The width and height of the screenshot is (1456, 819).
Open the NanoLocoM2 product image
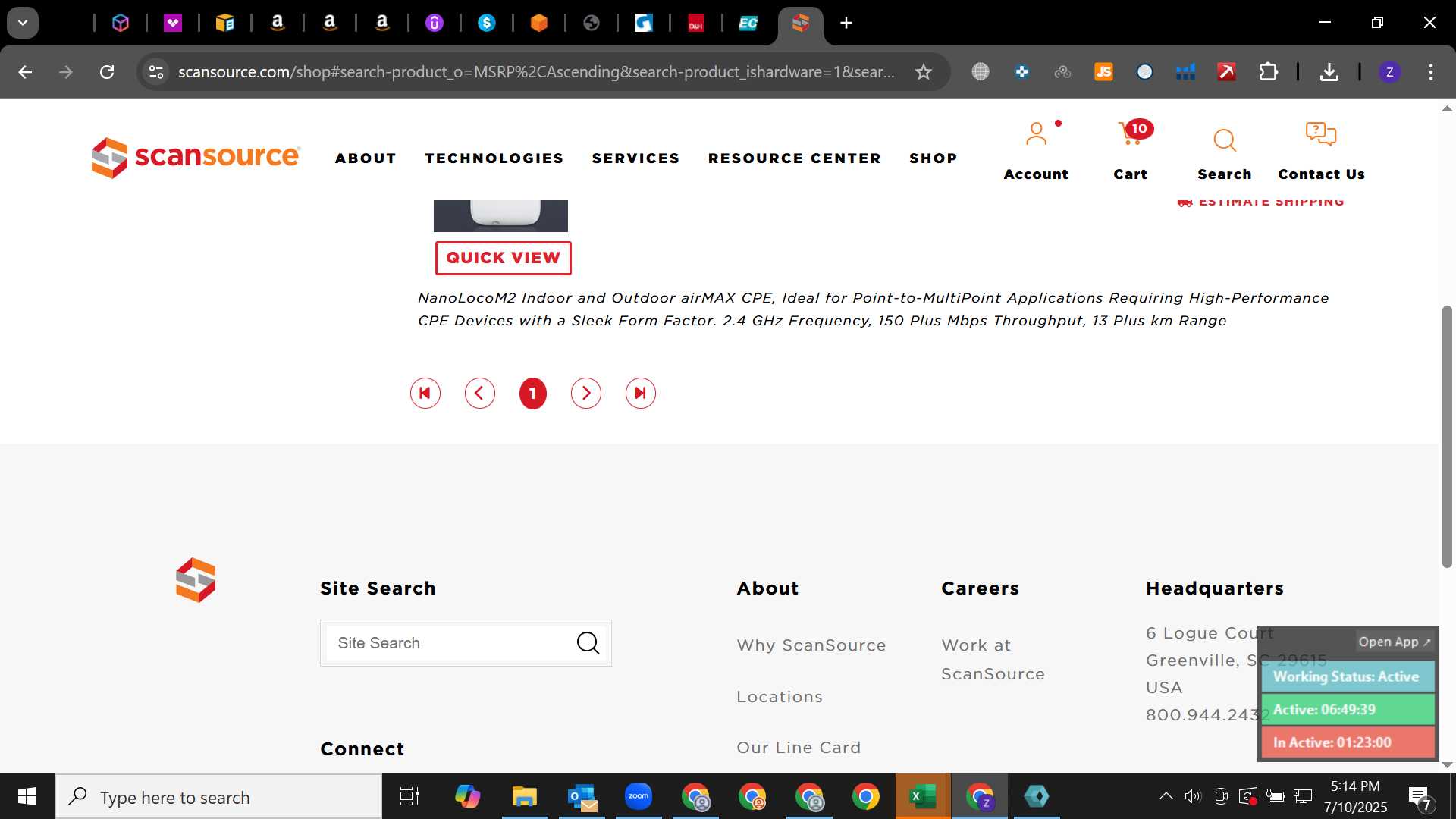[x=500, y=215]
